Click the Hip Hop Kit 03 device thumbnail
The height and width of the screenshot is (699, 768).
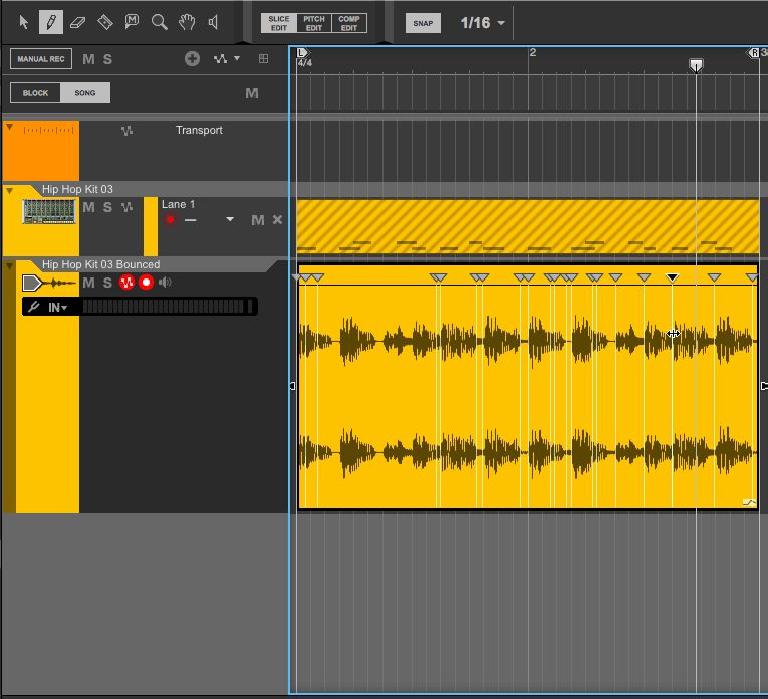49,212
